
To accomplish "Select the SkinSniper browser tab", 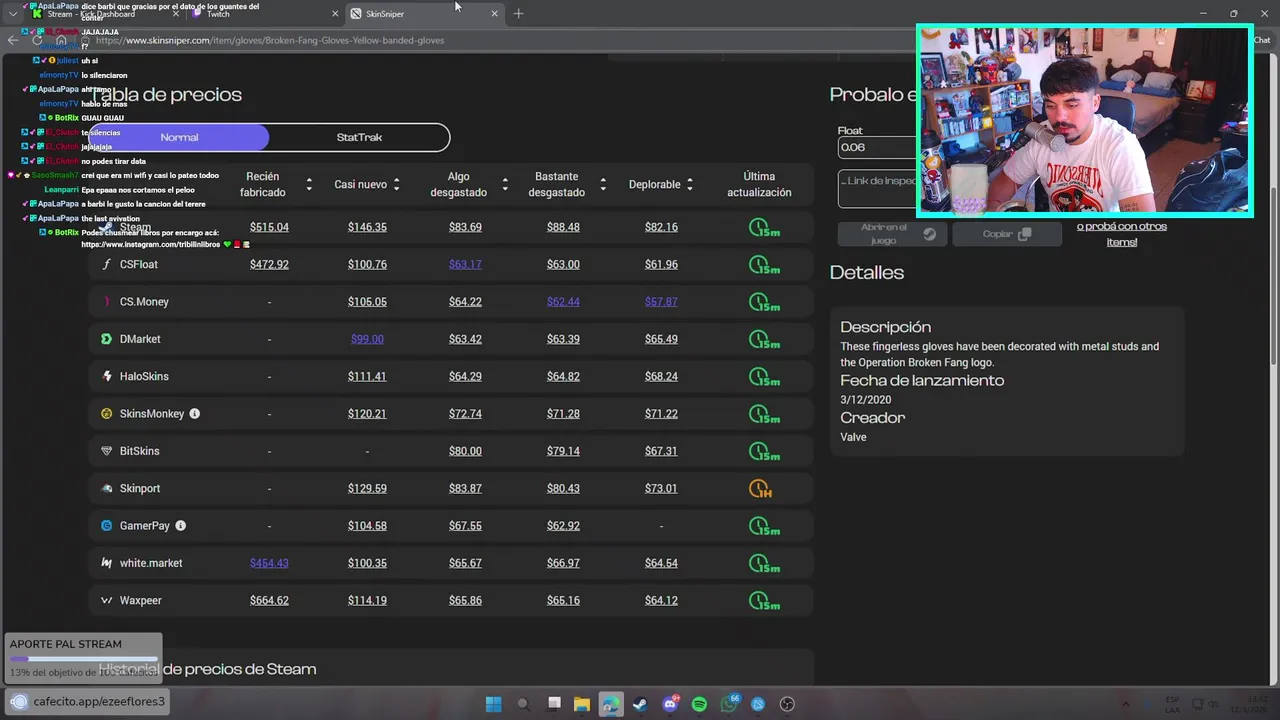I will coord(424,14).
